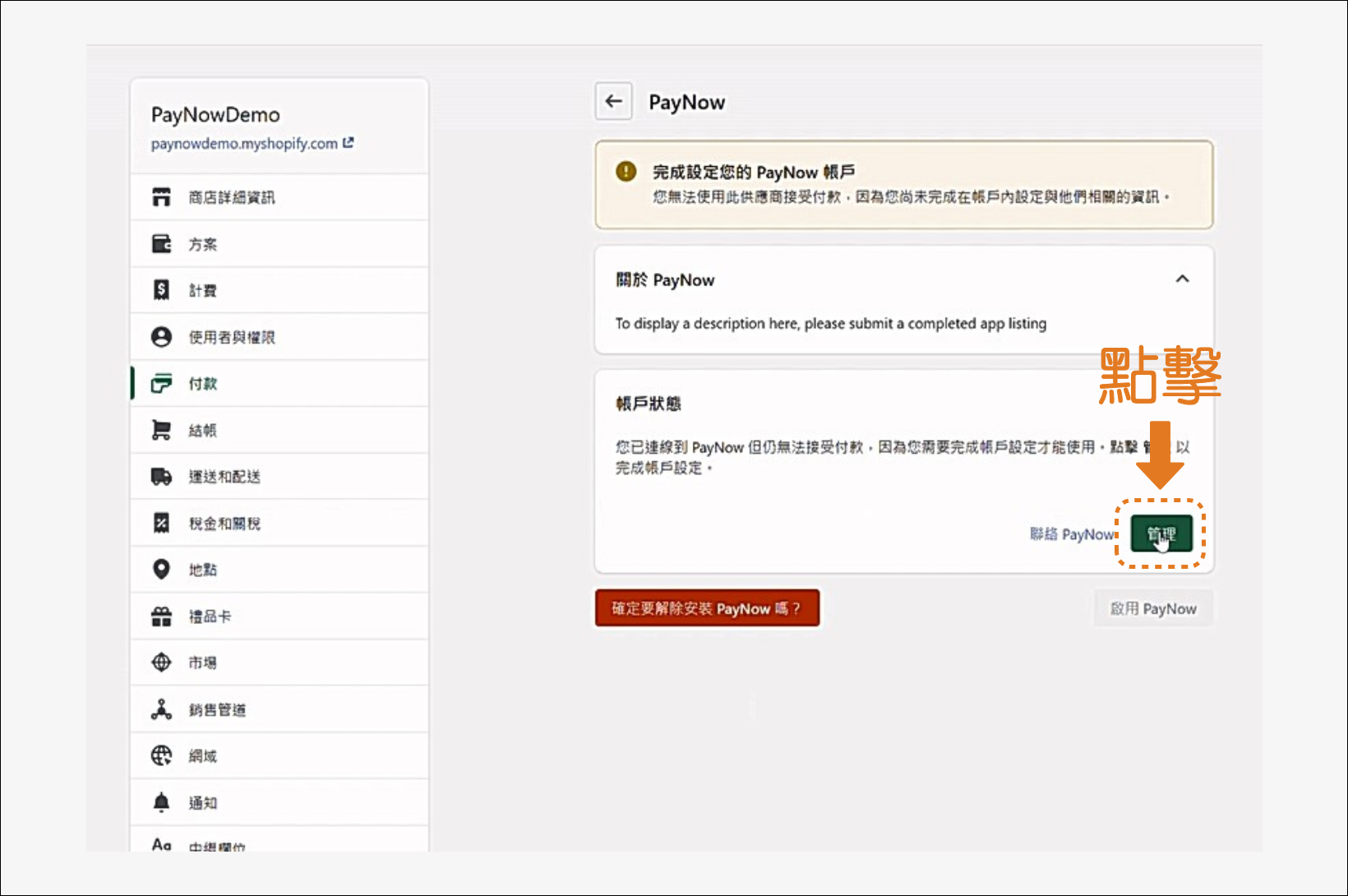1348x896 pixels.
Task: Click the gift icon for 禮品卡
Action: point(161,617)
